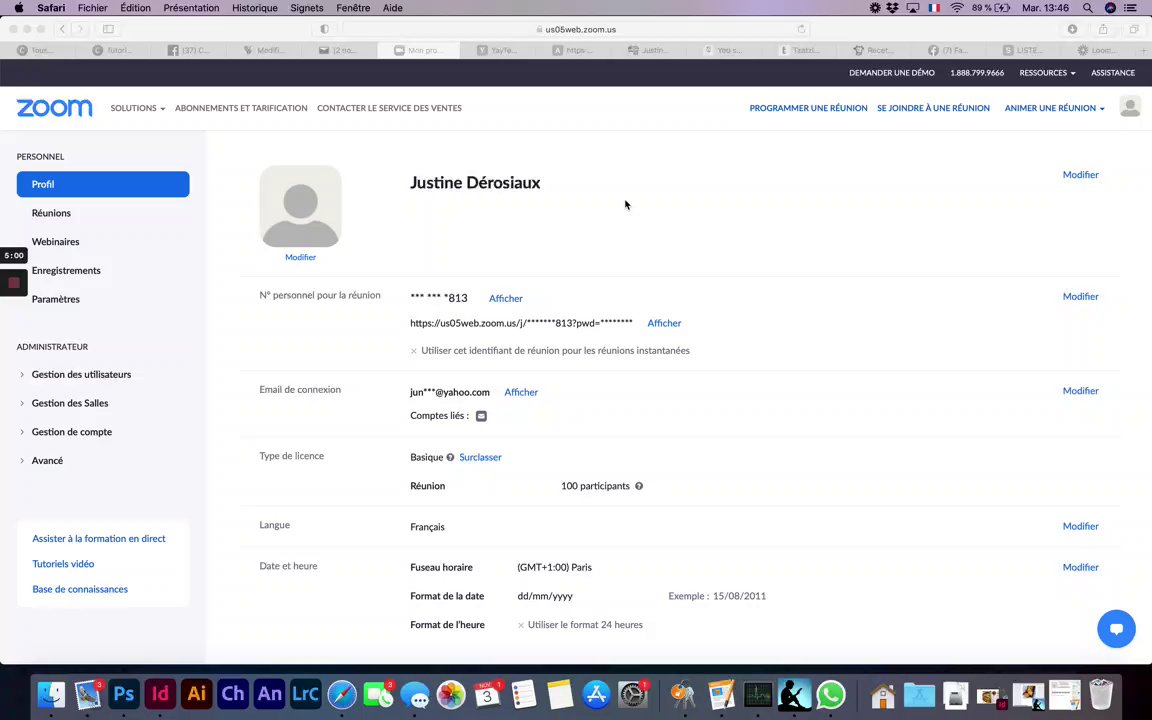Viewport: 1152px width, 720px height.
Task: Click the Safari sidebar toggle icon
Action: [x=108, y=29]
